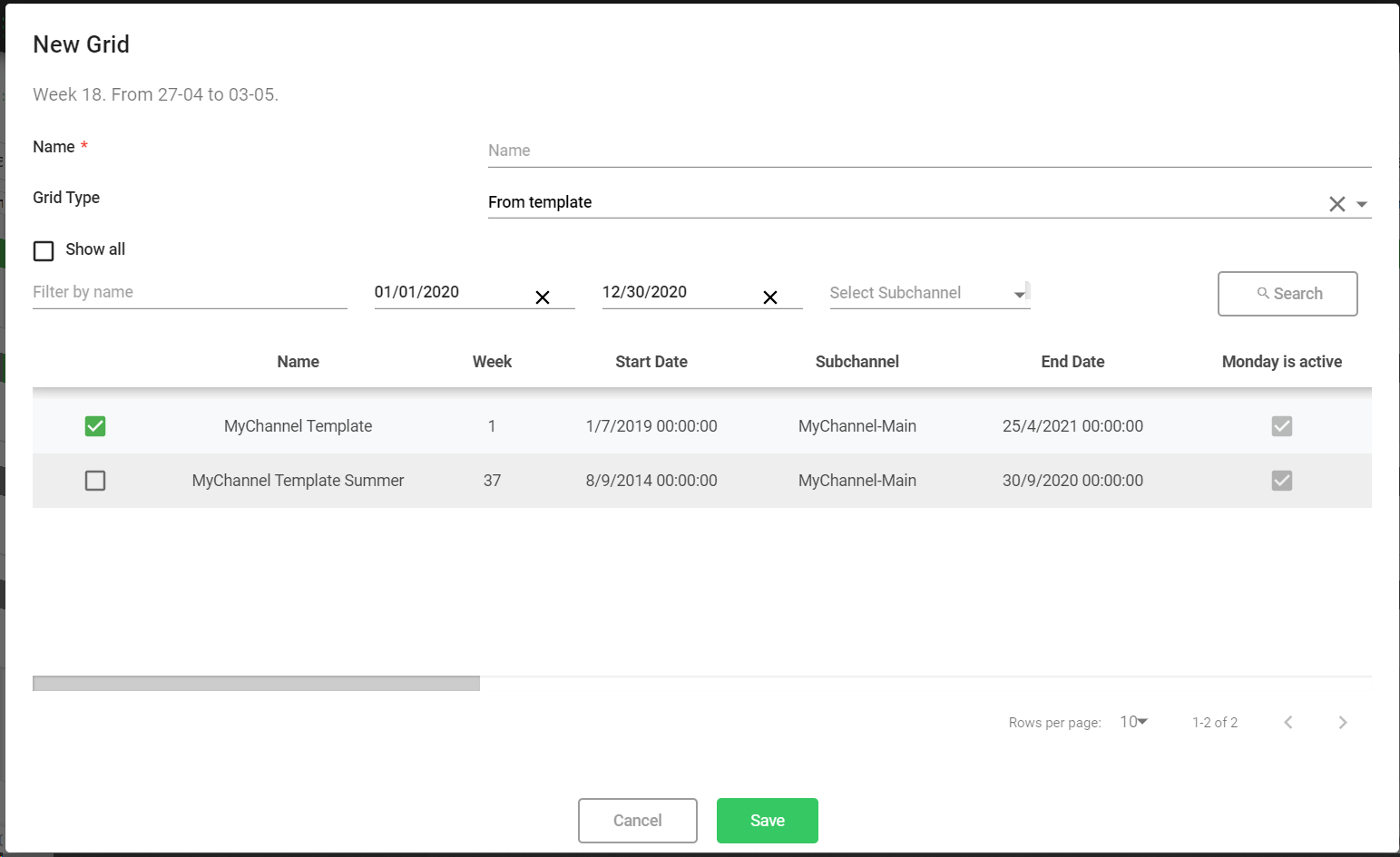Viewport: 1400px width, 857px height.
Task: Click the horizontal table scrollbar
Action: (x=256, y=684)
